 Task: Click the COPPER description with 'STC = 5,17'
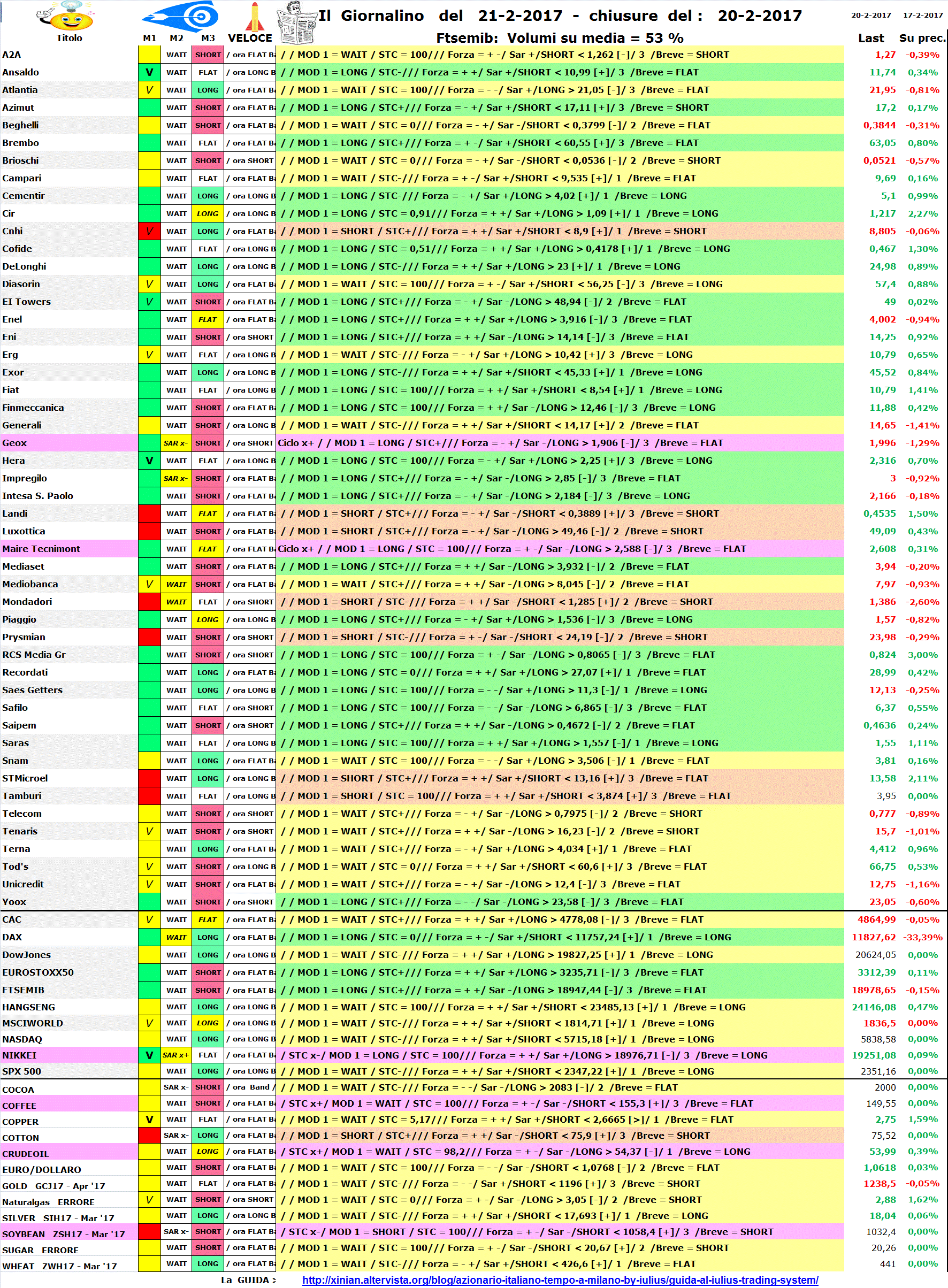pos(560,1120)
